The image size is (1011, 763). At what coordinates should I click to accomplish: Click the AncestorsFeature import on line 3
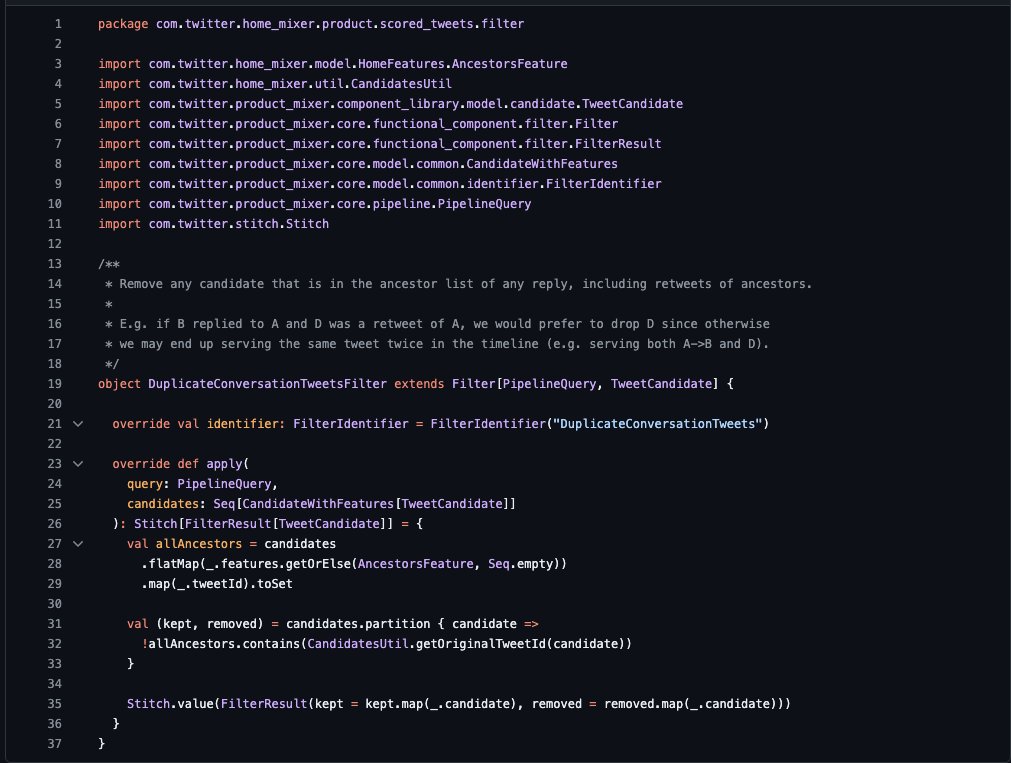coord(509,64)
